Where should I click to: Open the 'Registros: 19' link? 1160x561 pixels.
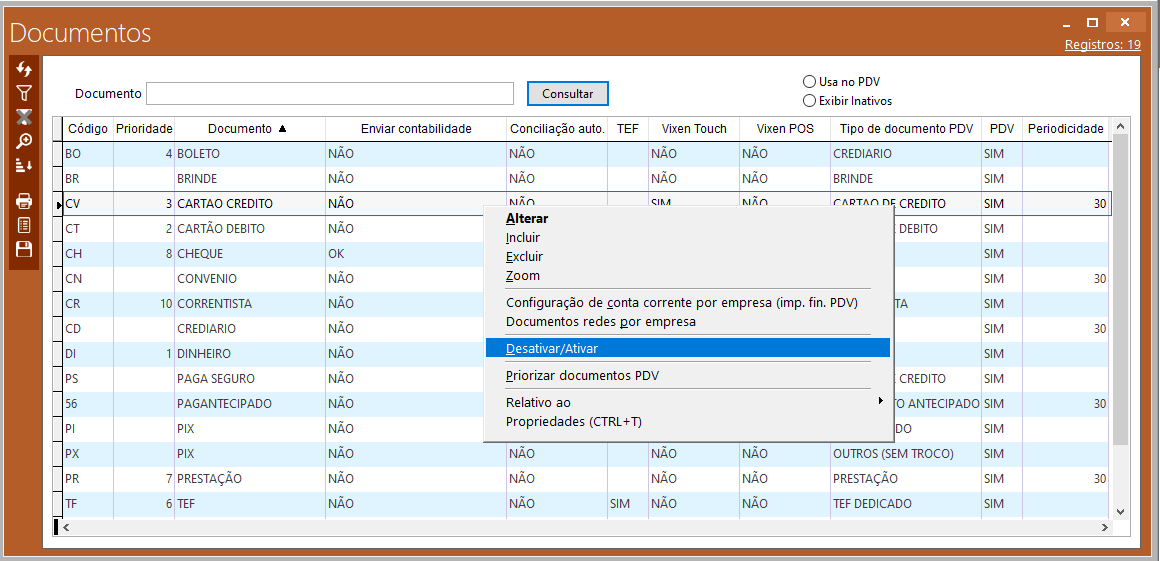click(x=1102, y=45)
